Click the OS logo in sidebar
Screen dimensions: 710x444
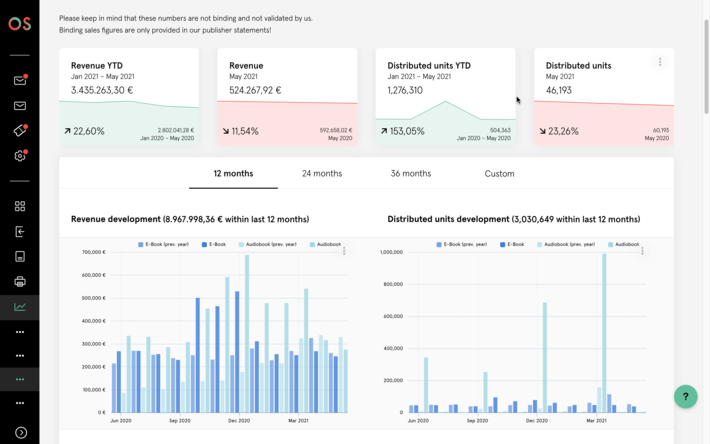(x=19, y=24)
